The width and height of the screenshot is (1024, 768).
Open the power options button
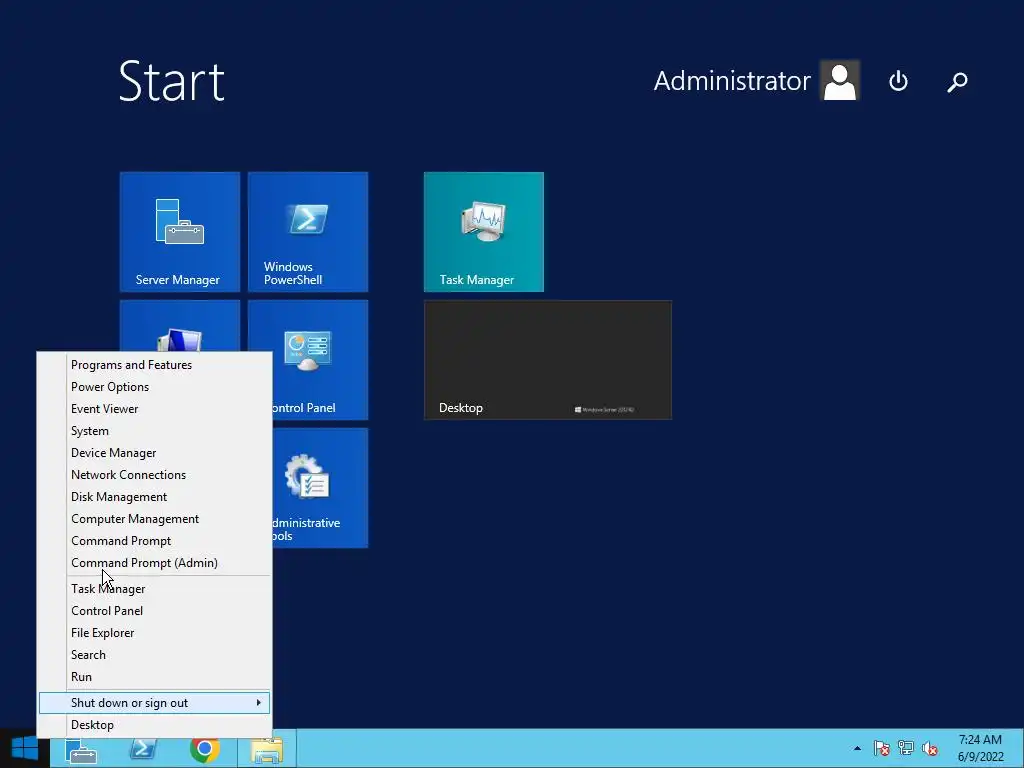point(898,81)
